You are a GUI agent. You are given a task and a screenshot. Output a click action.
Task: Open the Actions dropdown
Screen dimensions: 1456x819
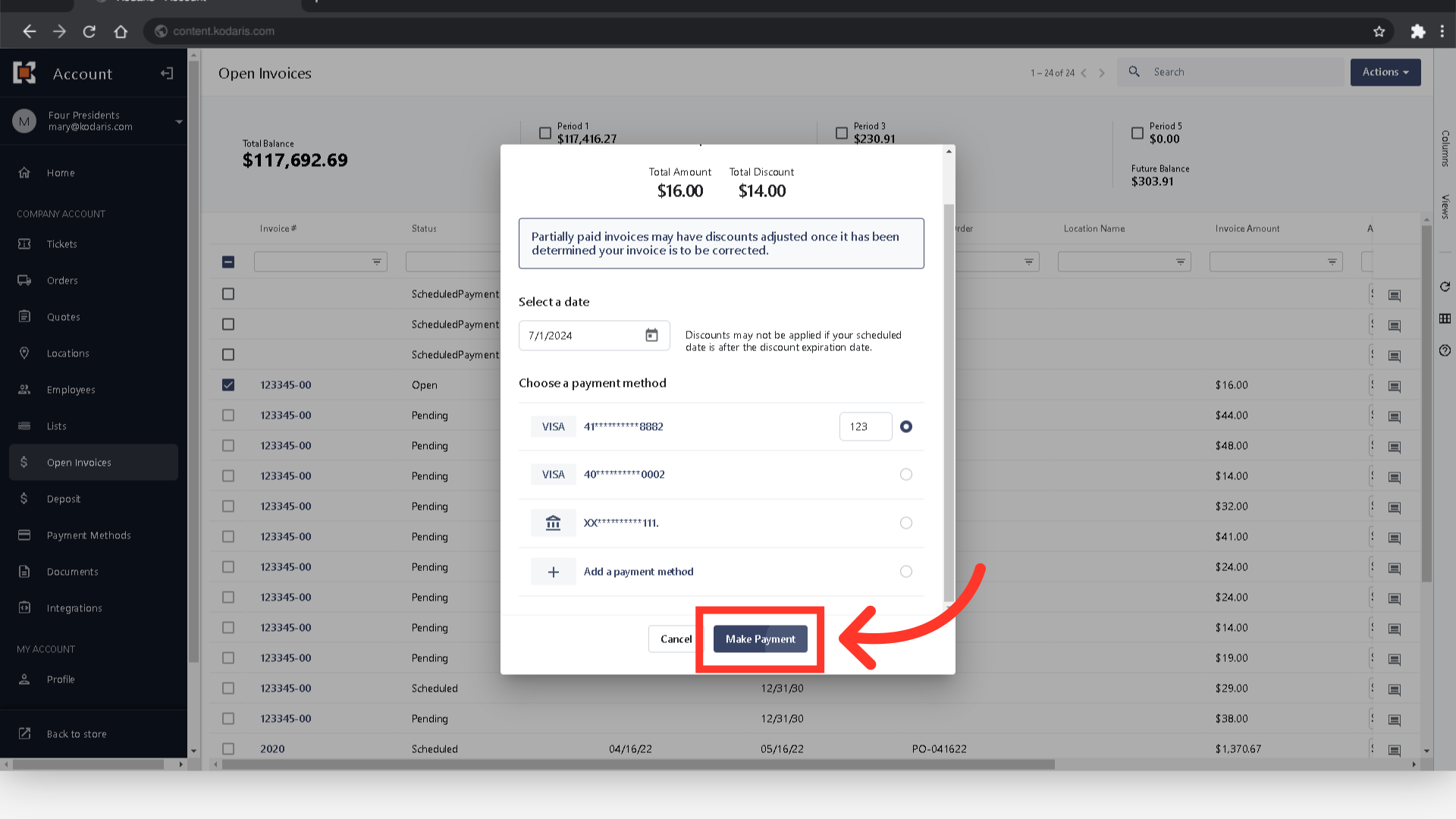pos(1385,72)
